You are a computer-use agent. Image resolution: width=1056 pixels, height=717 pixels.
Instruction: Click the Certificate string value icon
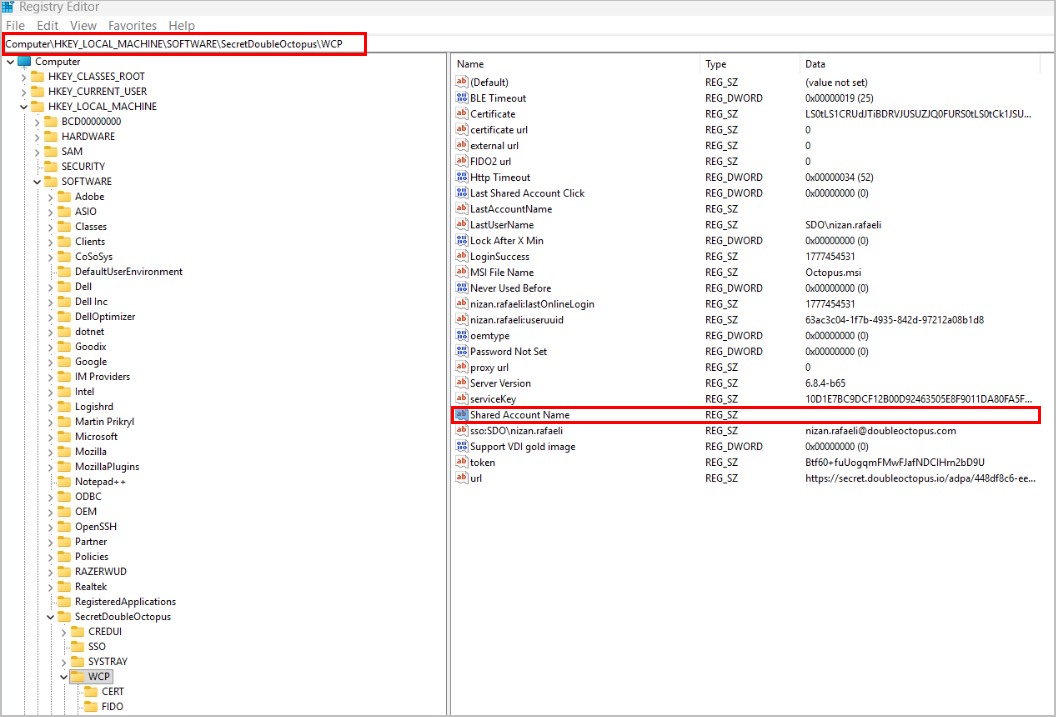point(461,113)
